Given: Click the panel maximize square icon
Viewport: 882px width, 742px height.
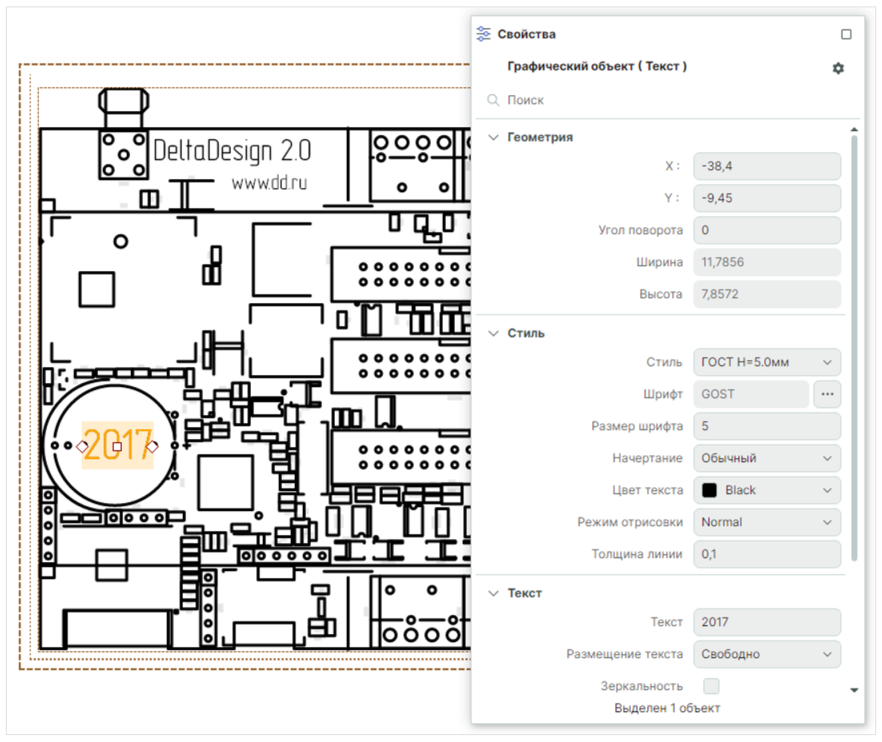Looking at the screenshot, I should pyautogui.click(x=846, y=34).
